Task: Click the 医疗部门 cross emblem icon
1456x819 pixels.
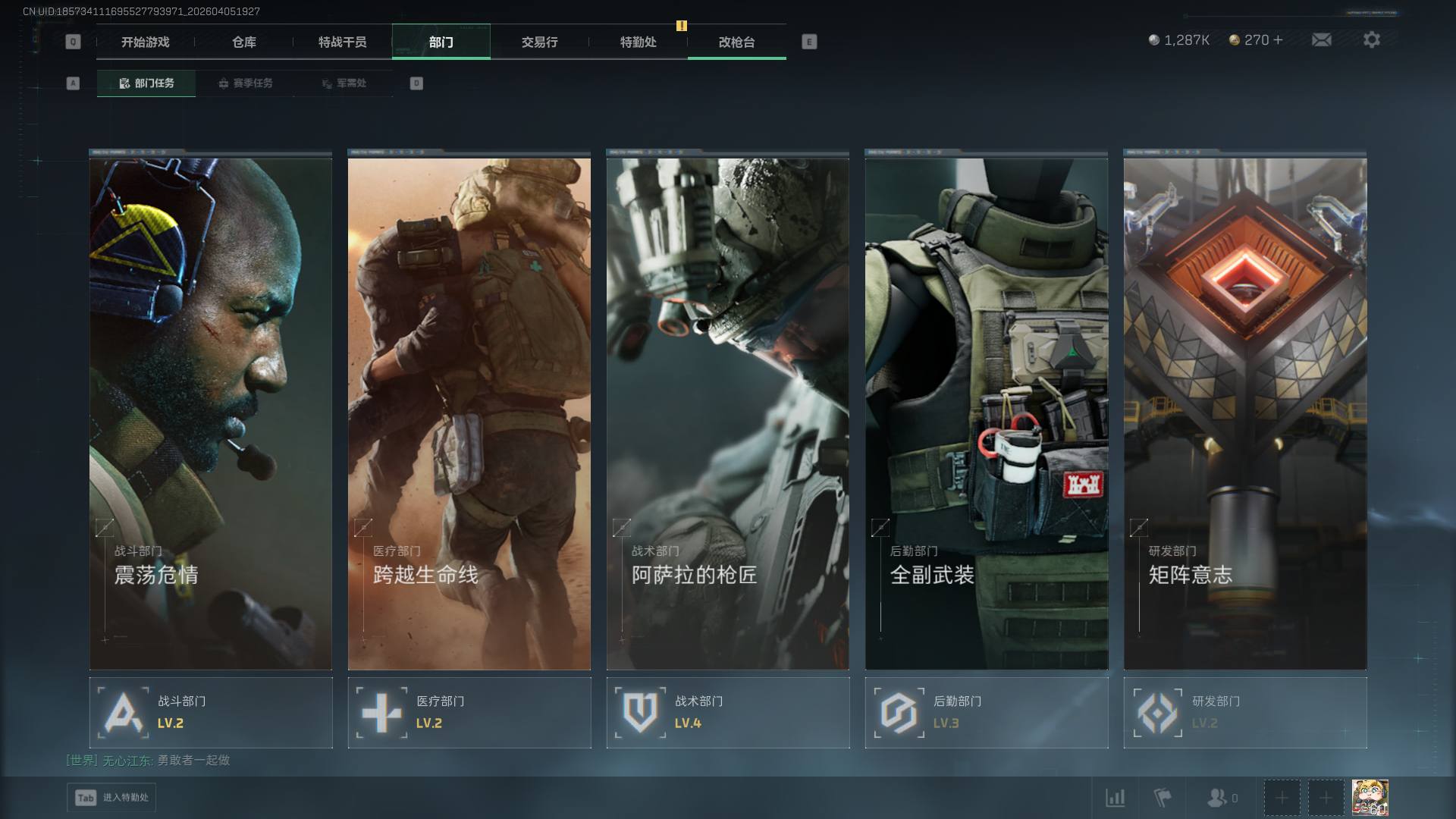Action: 381,713
